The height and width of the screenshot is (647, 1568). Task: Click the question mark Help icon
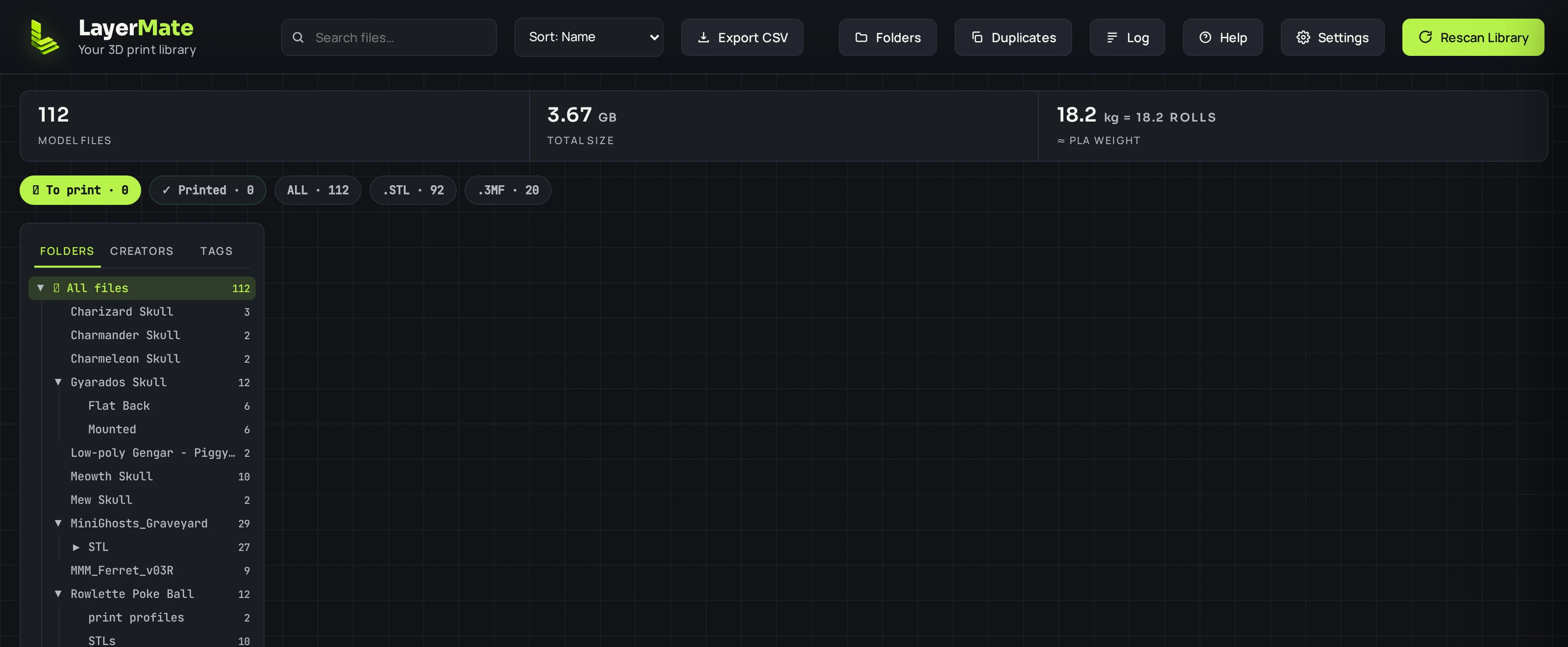1204,38
